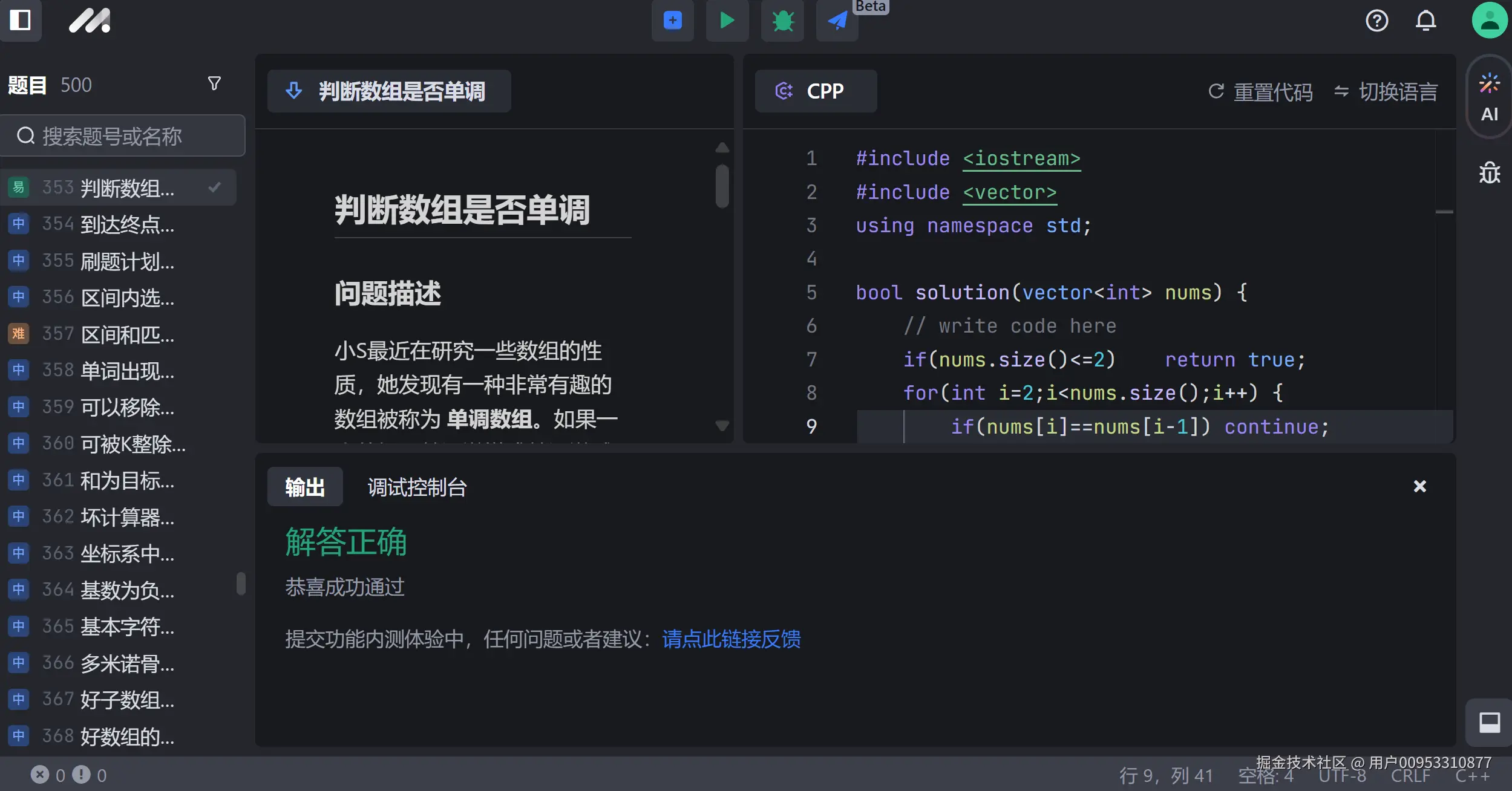Toggle the left sidebar panel icon

20,20
